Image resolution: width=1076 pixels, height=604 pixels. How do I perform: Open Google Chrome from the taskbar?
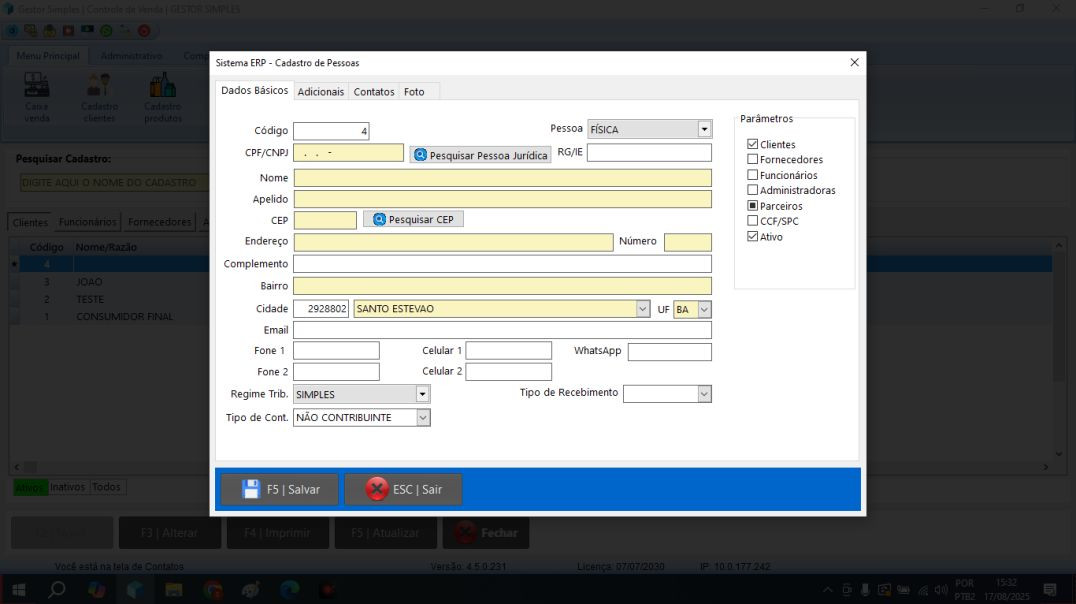212,590
